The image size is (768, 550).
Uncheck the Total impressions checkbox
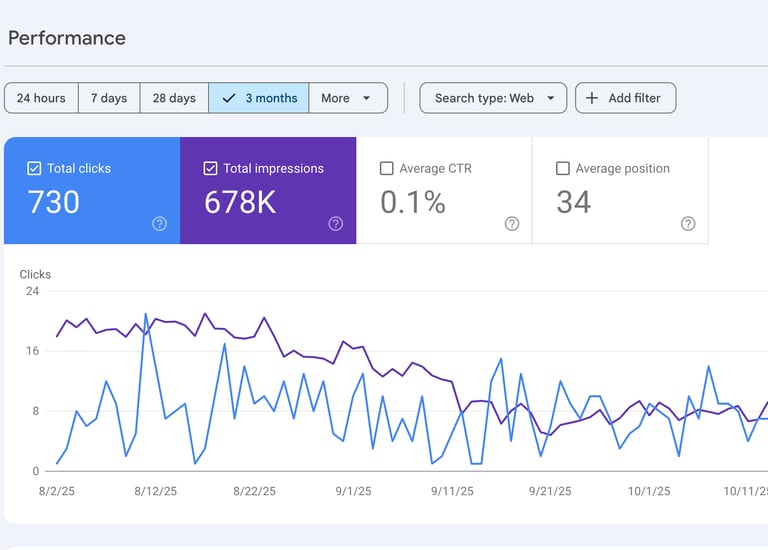click(210, 169)
